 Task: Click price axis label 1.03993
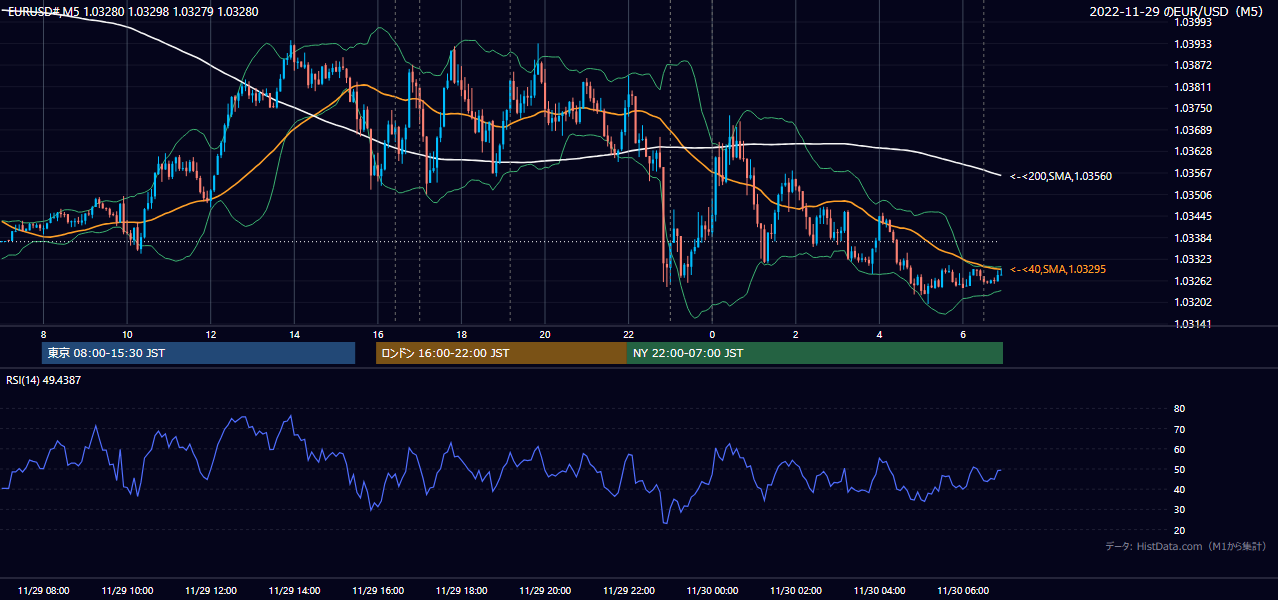pos(1193,23)
